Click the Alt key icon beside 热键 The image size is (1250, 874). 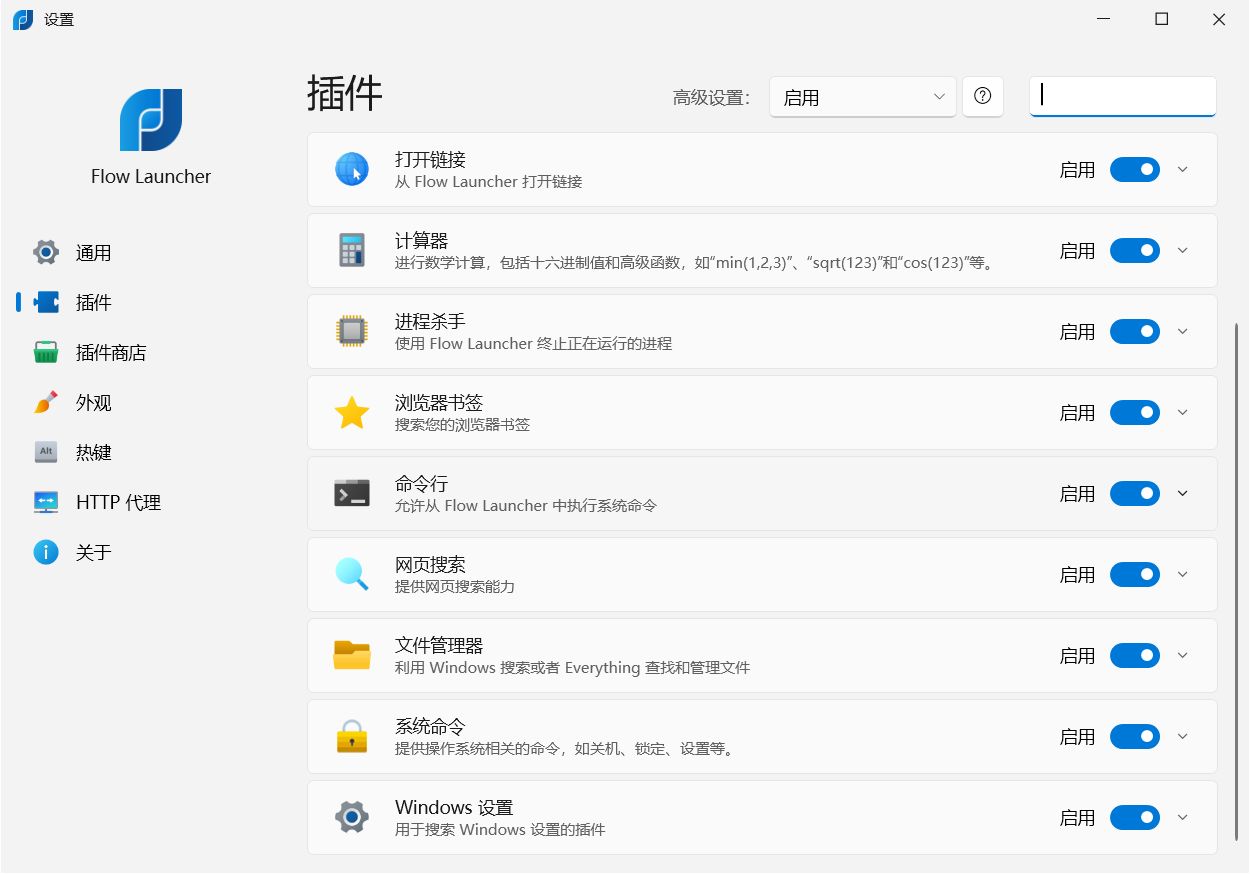[46, 452]
